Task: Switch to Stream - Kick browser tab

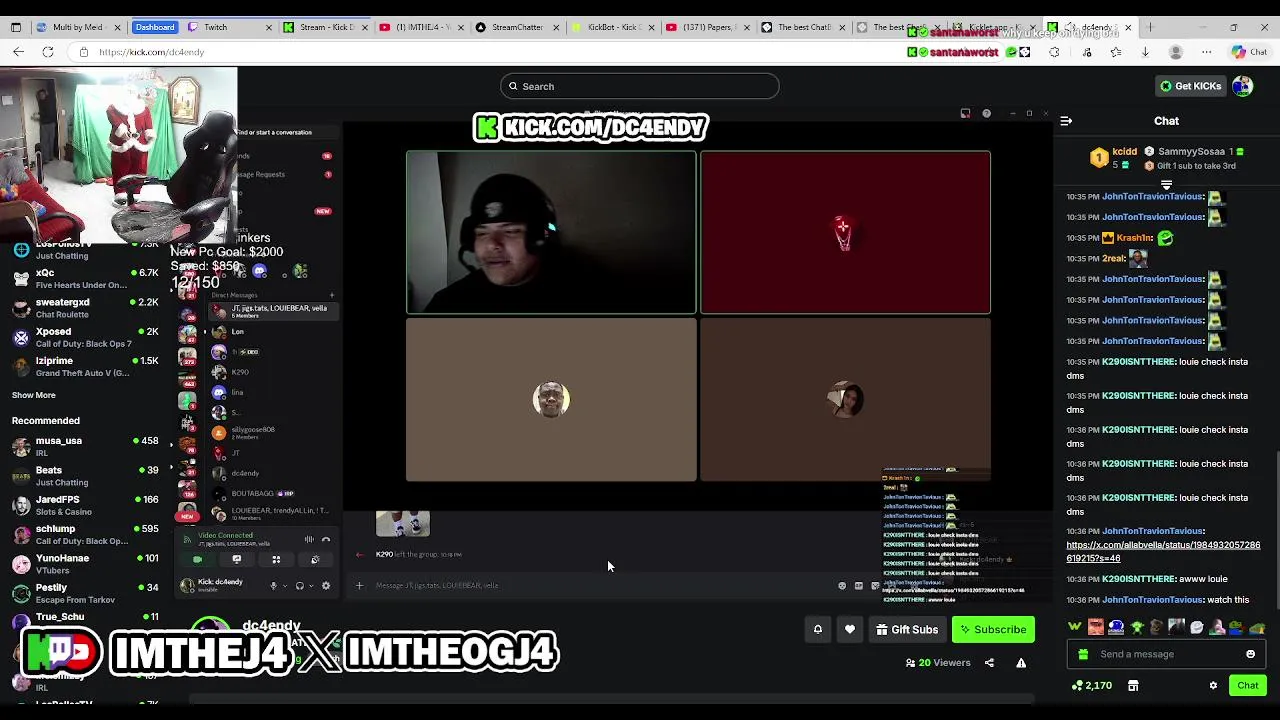Action: point(325,27)
